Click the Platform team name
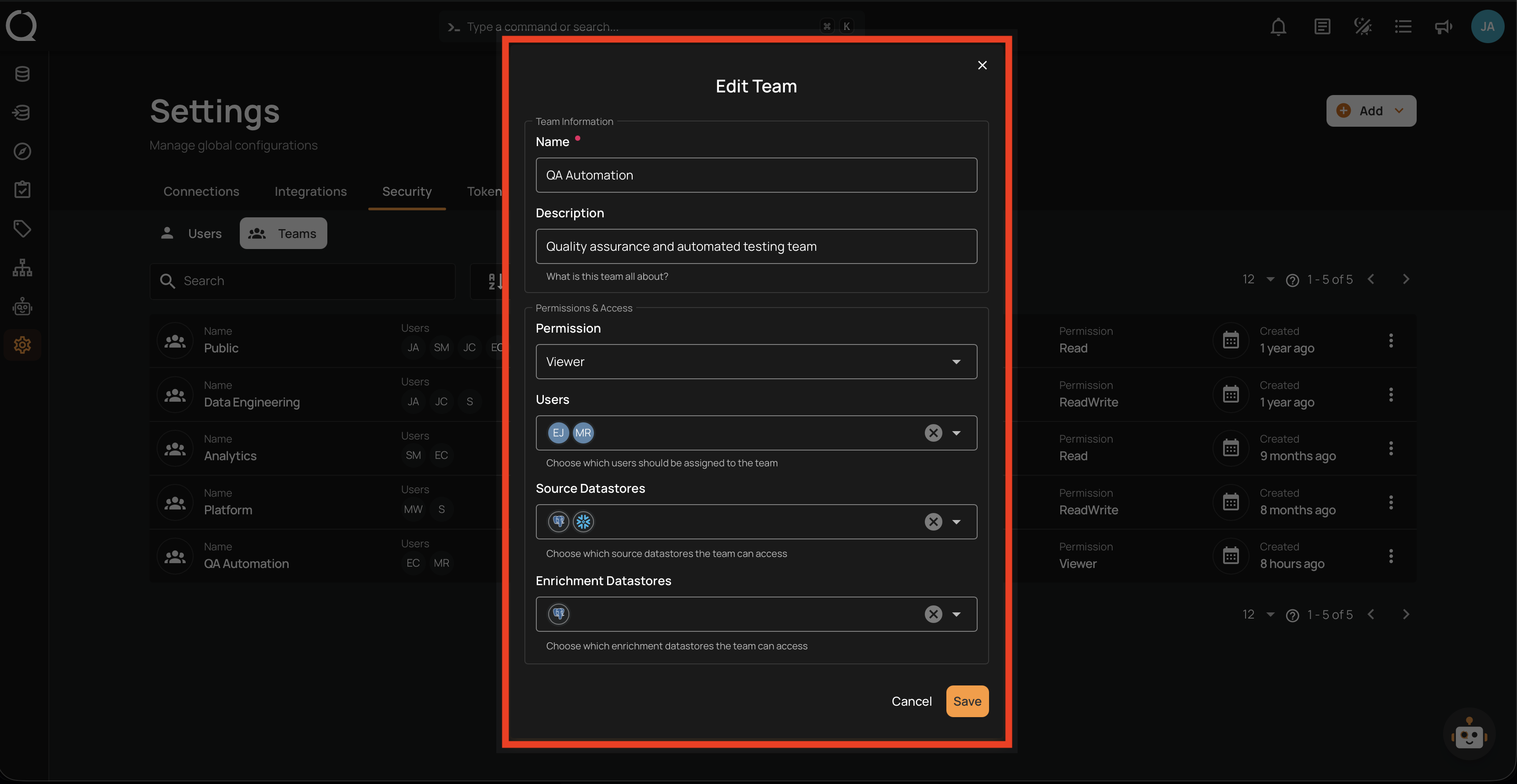Image resolution: width=1517 pixels, height=784 pixels. coord(228,510)
